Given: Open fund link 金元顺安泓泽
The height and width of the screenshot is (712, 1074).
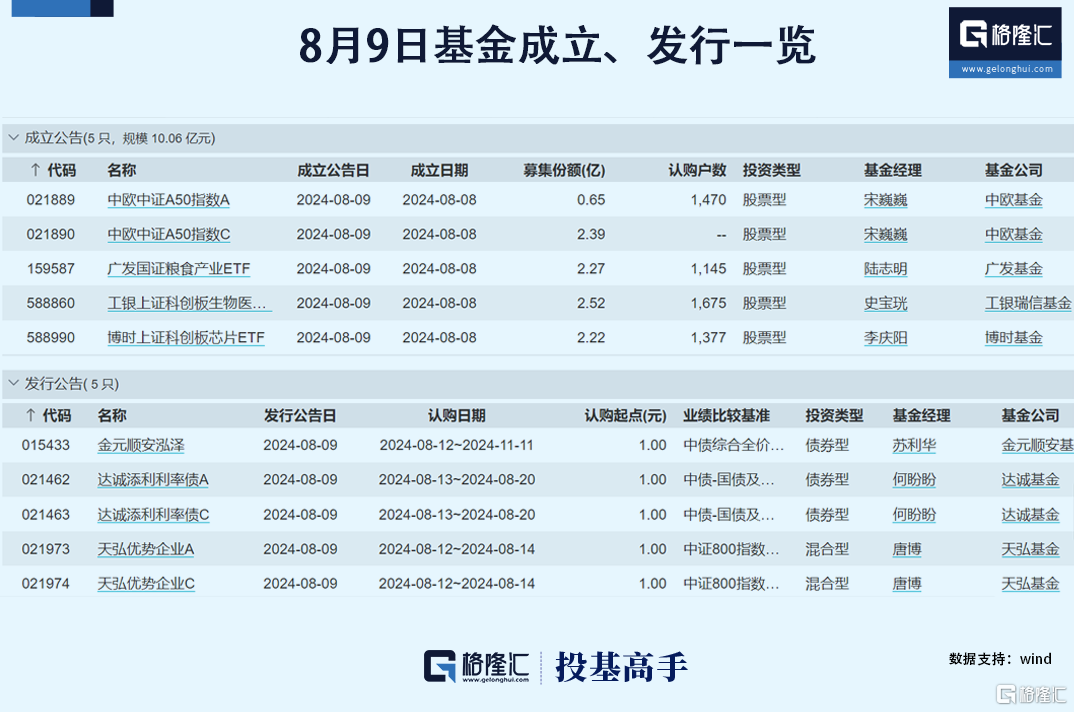Looking at the screenshot, I should click(x=141, y=445).
